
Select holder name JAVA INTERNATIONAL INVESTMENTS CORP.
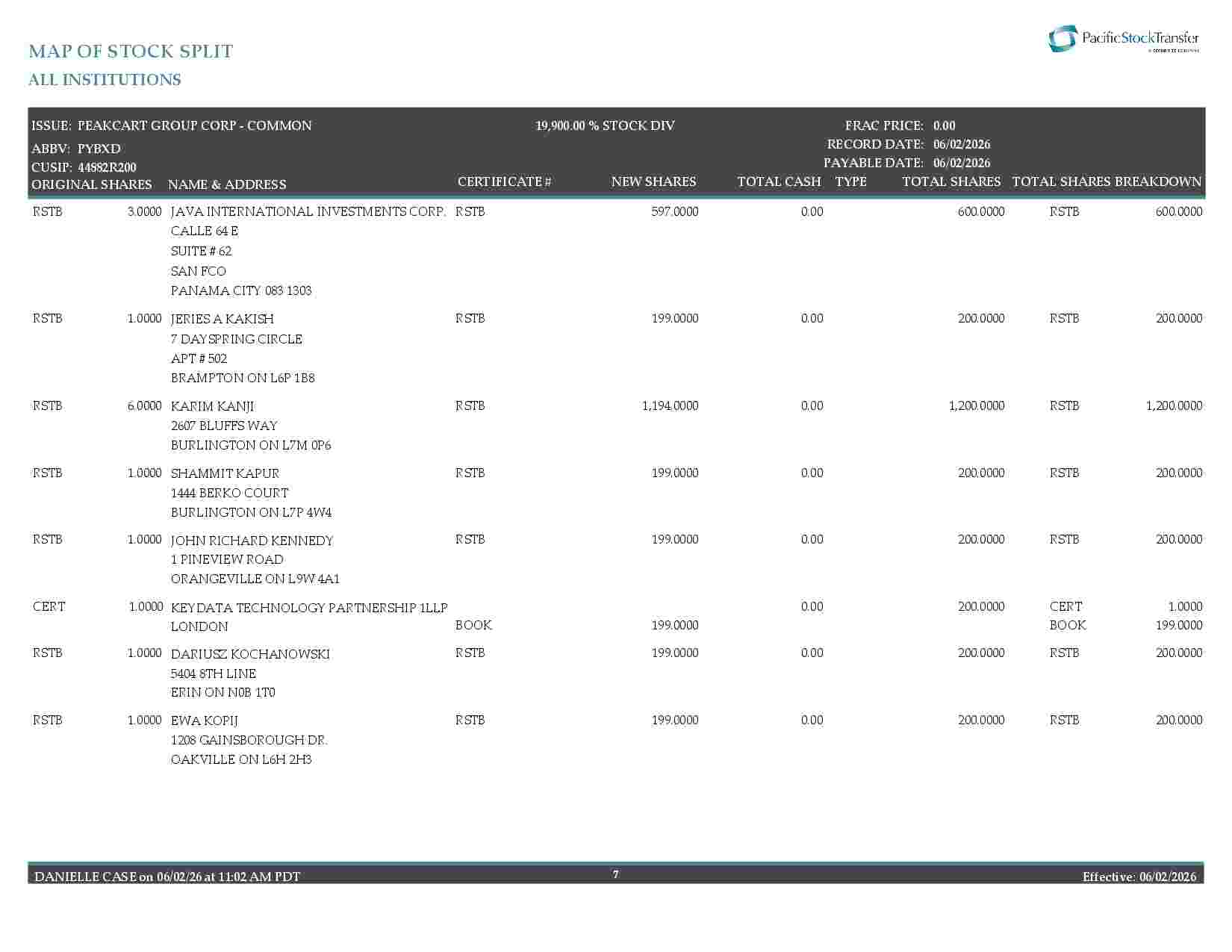click(308, 211)
